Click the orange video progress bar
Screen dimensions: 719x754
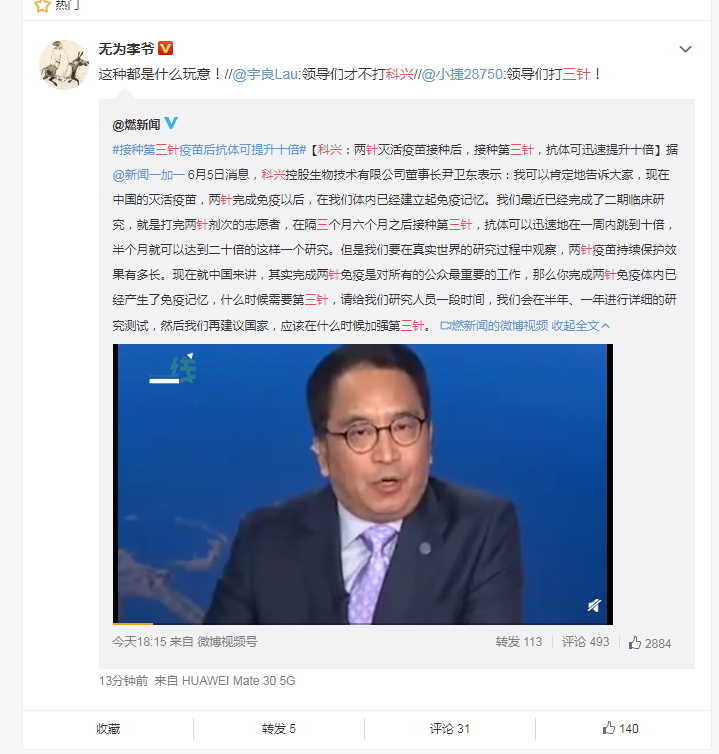(x=133, y=623)
